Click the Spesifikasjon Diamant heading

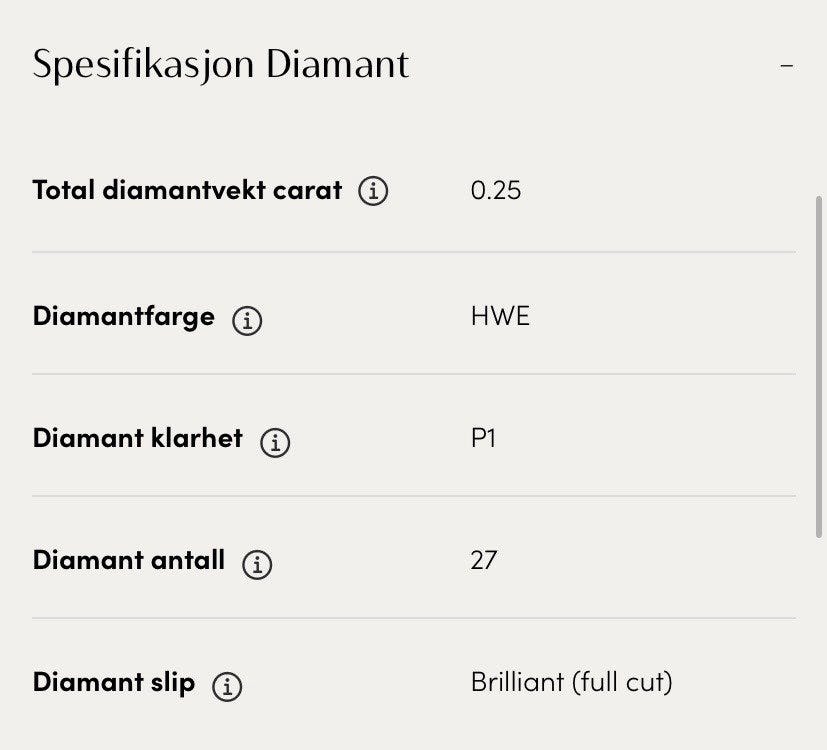[221, 65]
